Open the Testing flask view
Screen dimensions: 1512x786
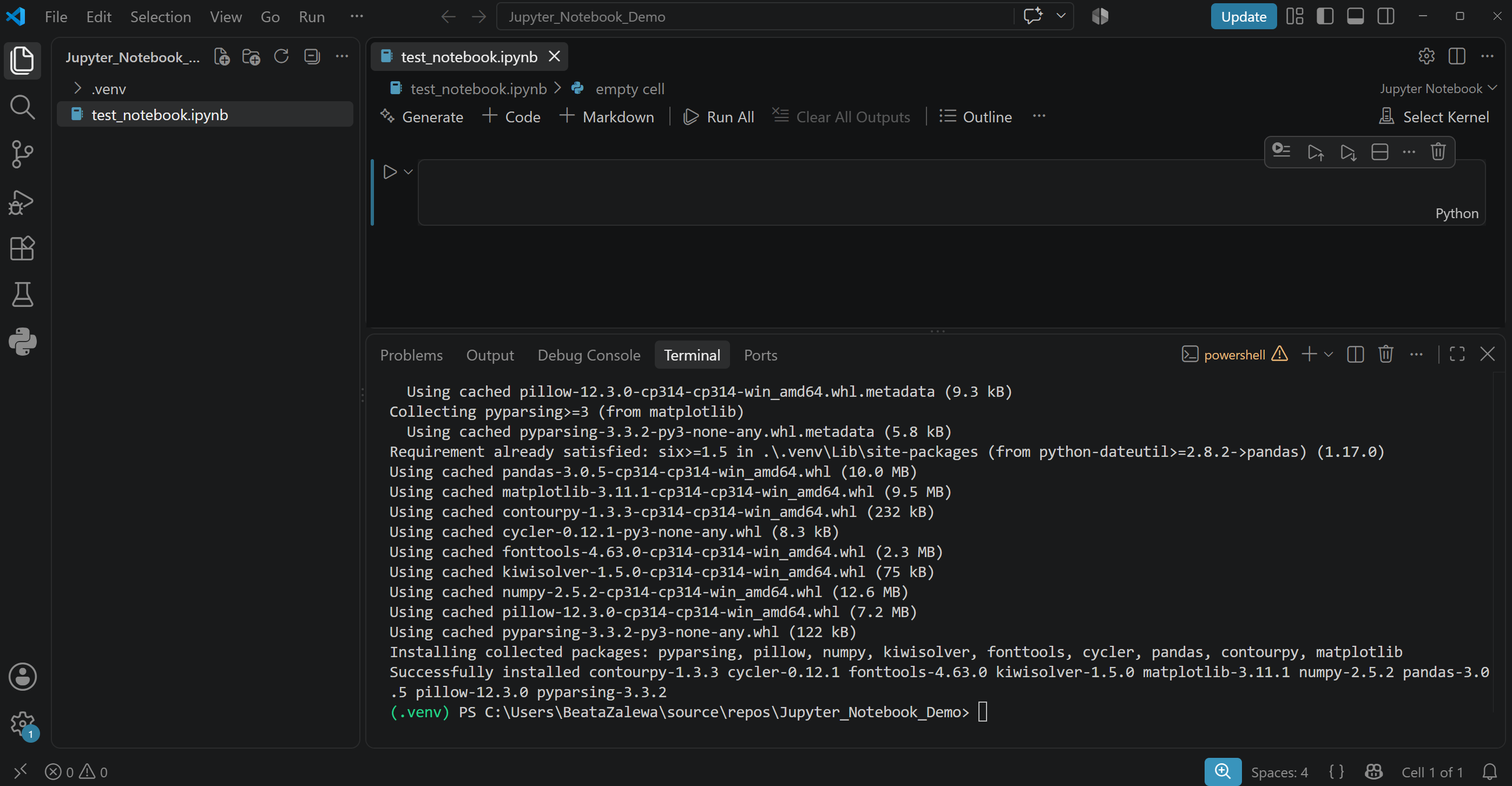point(22,294)
